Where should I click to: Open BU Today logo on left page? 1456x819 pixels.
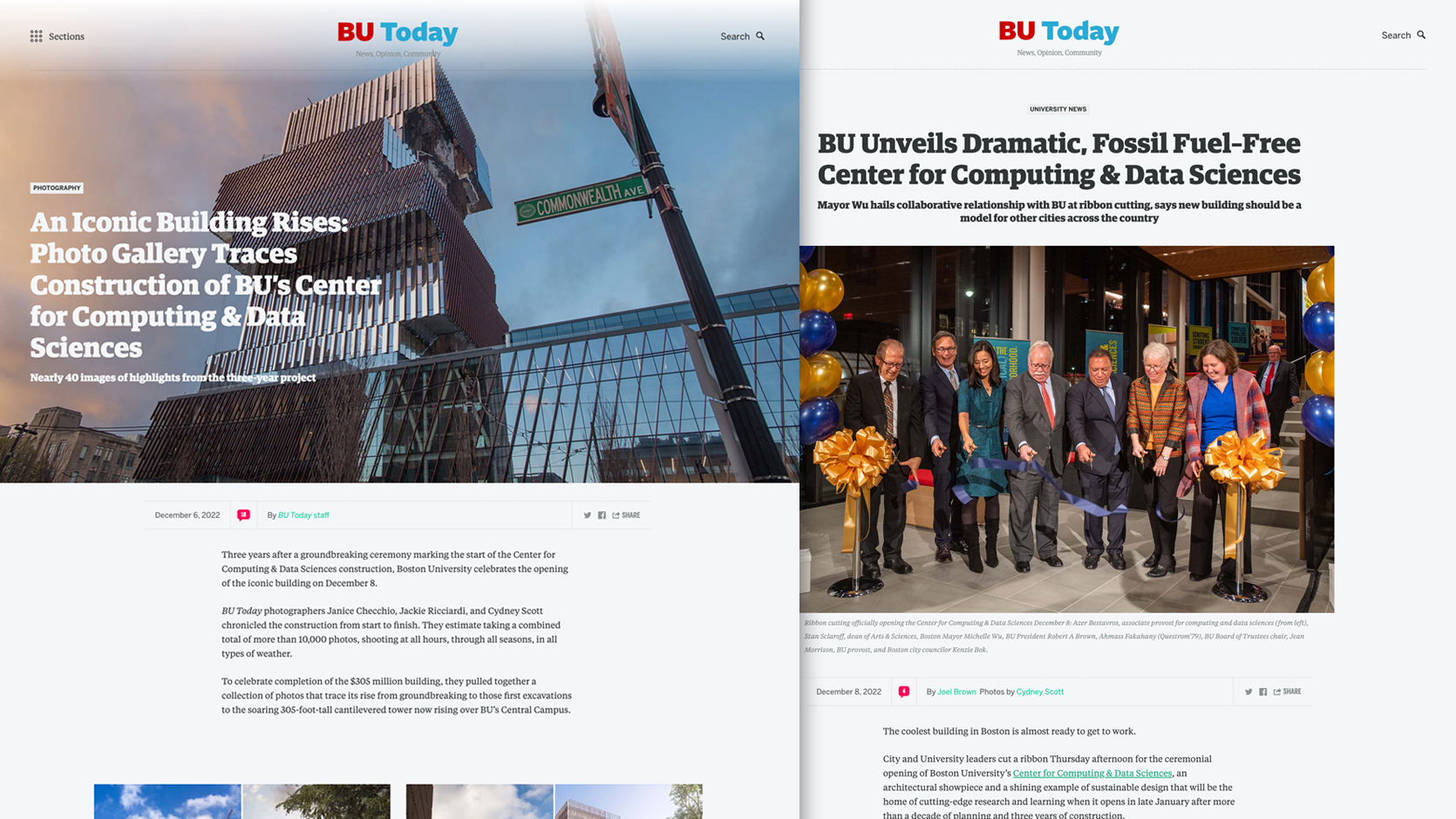[x=398, y=32]
